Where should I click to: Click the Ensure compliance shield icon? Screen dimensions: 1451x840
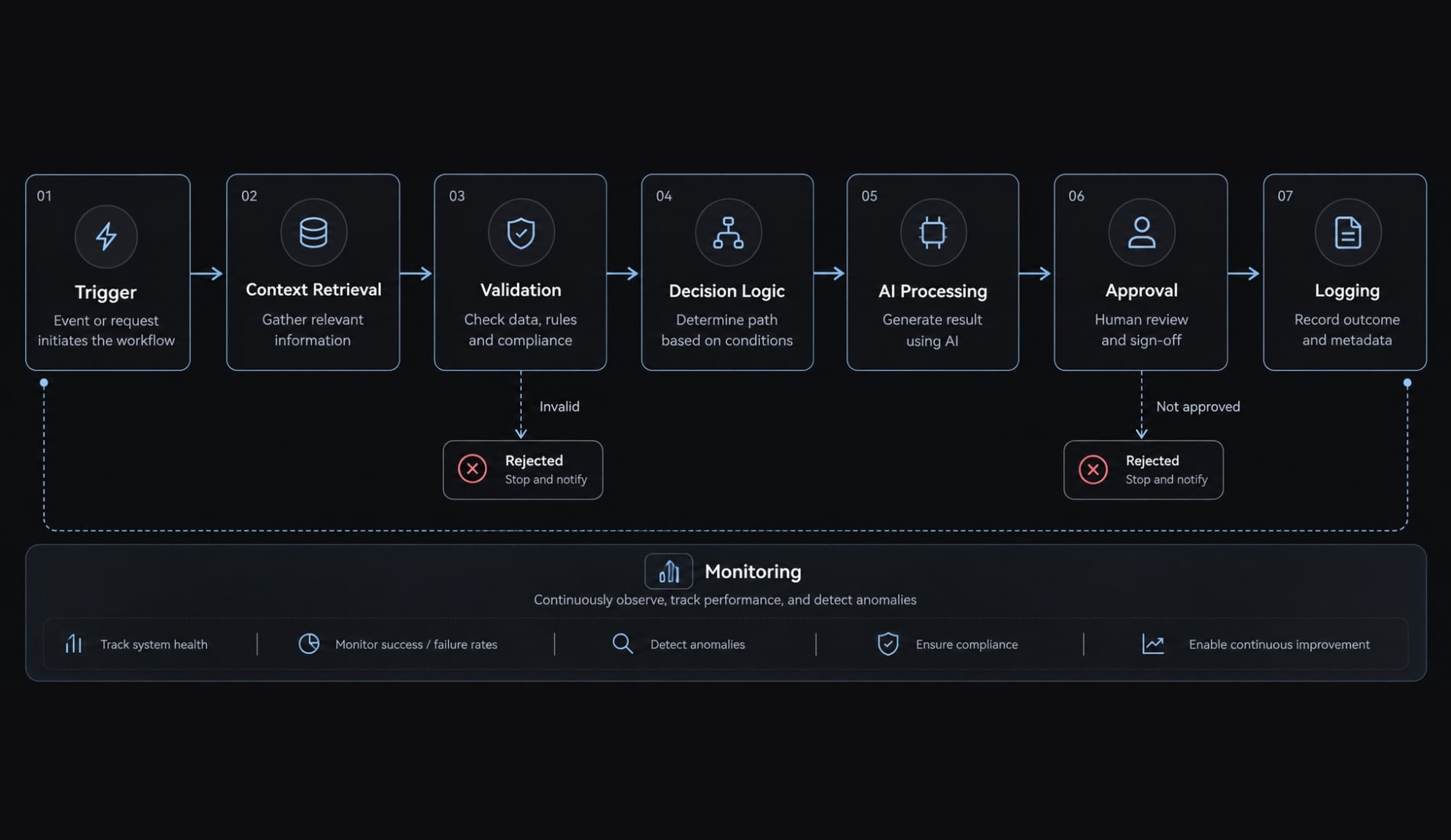[887, 644]
